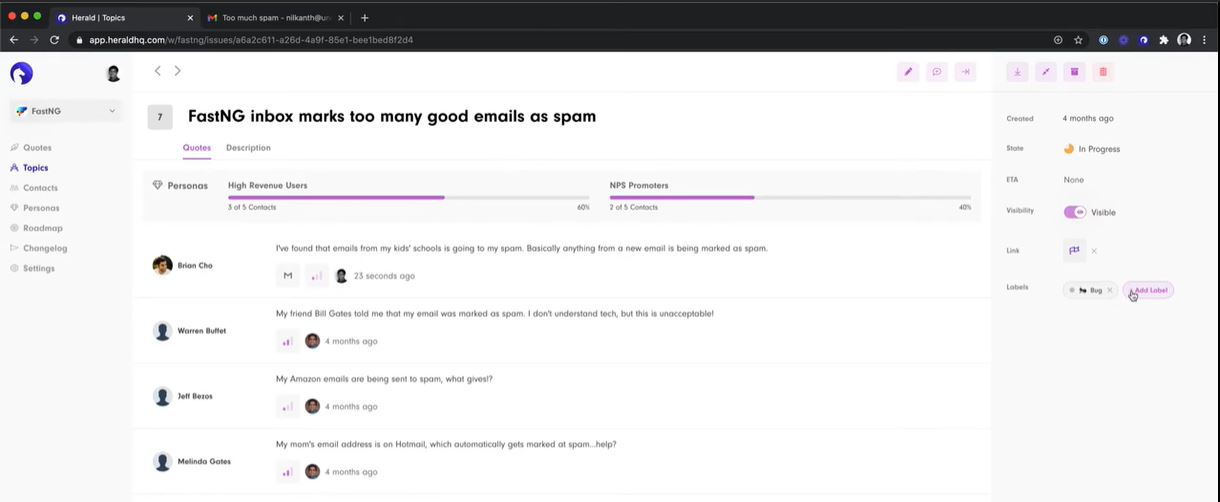
Task: Open the 1Password extension icon
Action: [x=1104, y=40]
